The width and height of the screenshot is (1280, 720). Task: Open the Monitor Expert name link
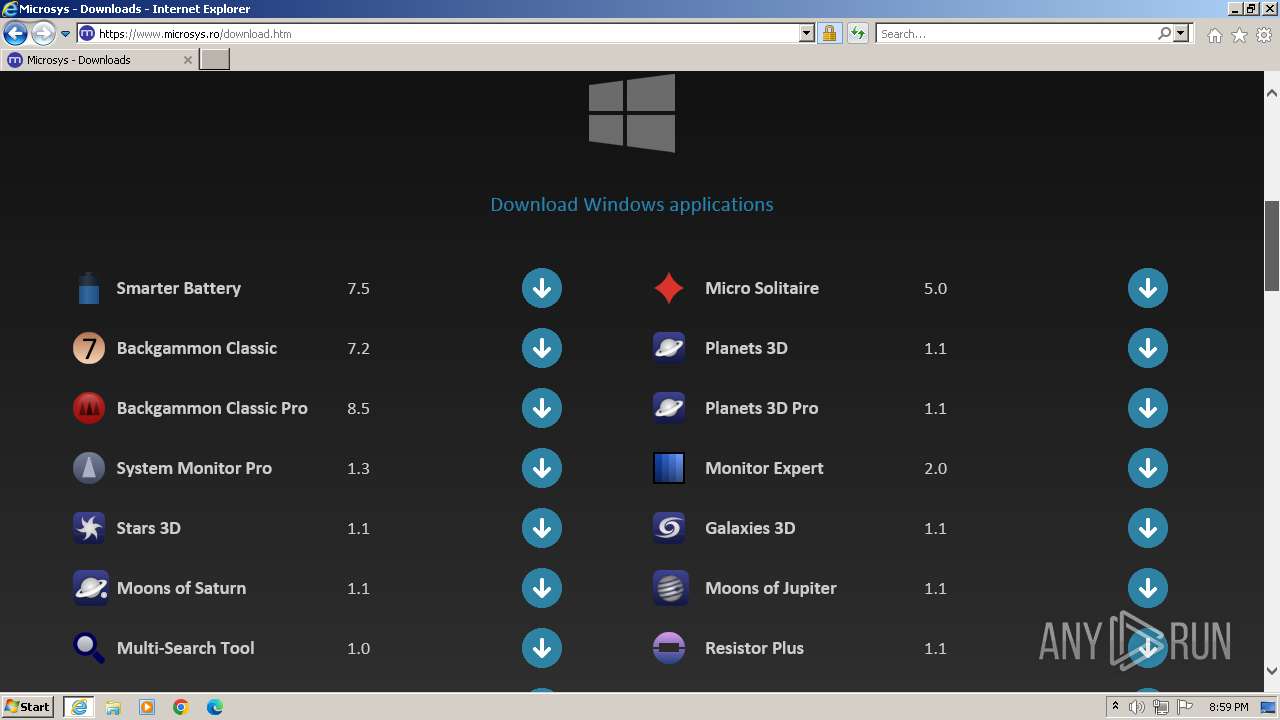coord(764,468)
